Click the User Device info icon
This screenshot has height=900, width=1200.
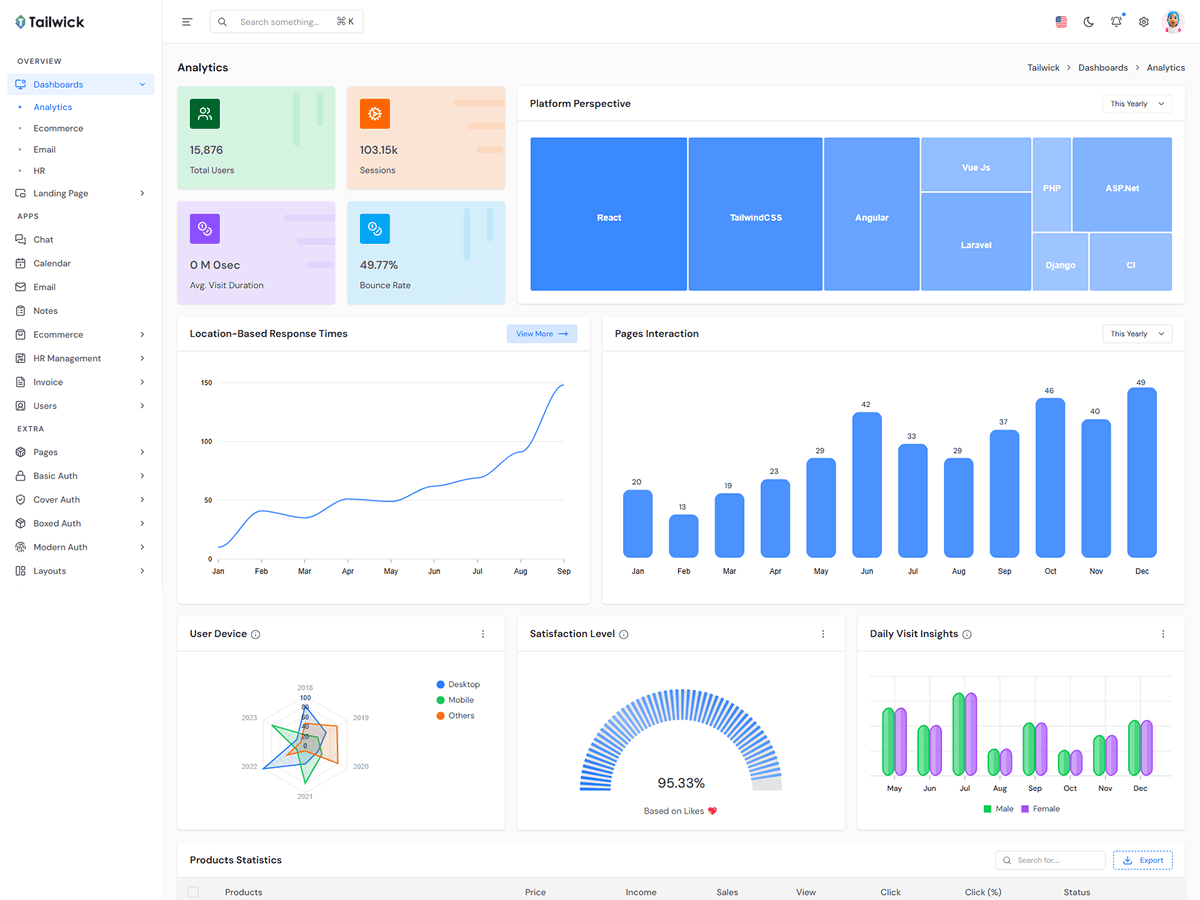coord(256,635)
